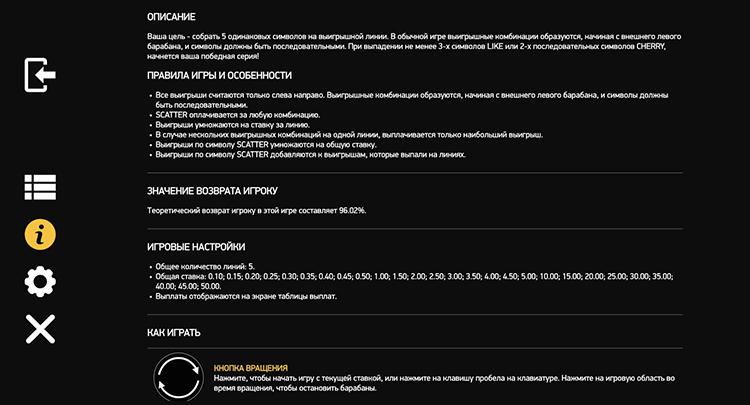Select the yellow info icon
The width and height of the screenshot is (750, 405).
tap(39, 234)
